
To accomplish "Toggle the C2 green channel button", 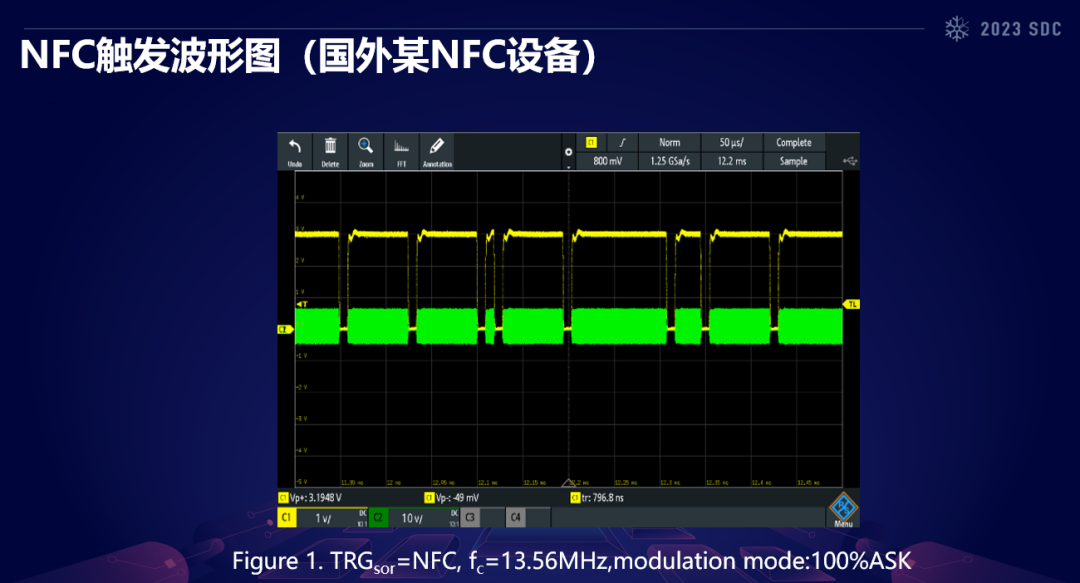I will coord(378,518).
